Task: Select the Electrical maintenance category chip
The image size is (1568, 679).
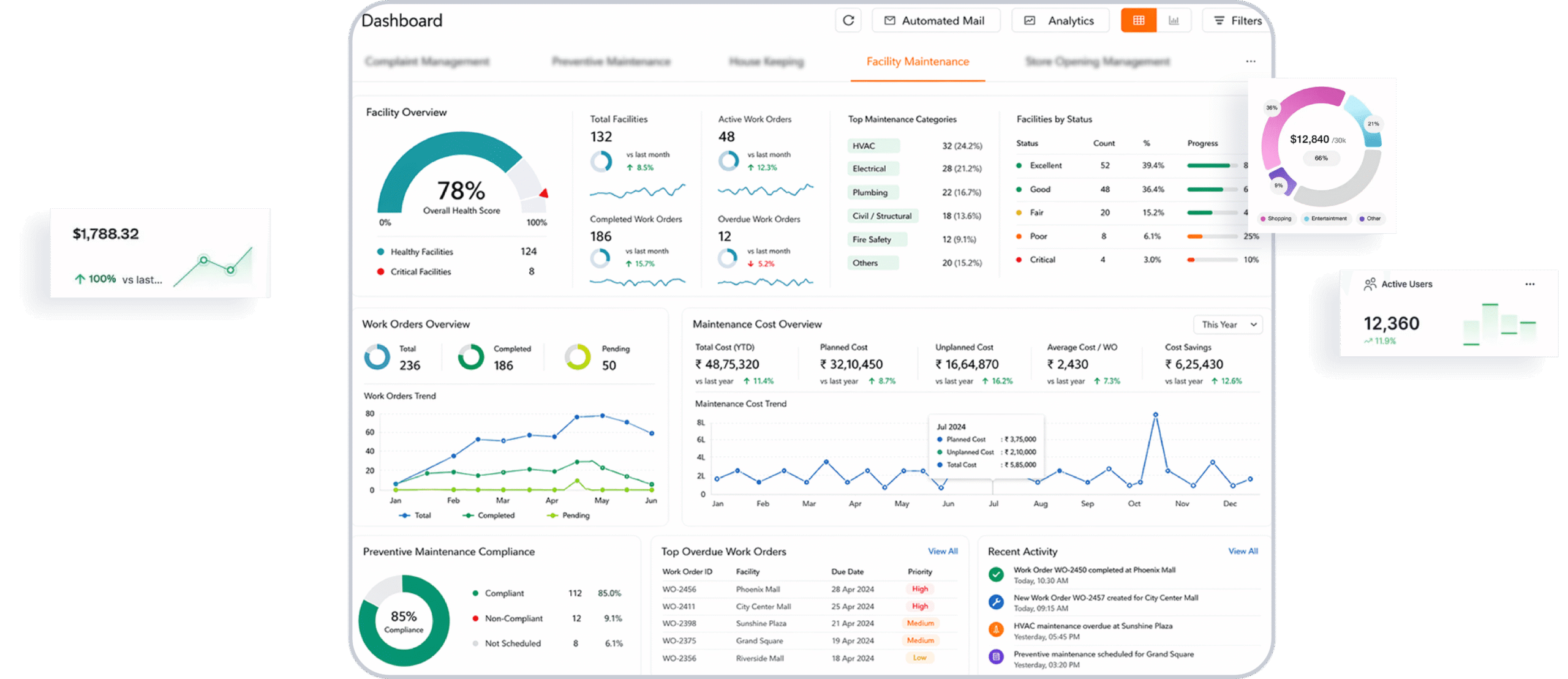Action: point(873,168)
